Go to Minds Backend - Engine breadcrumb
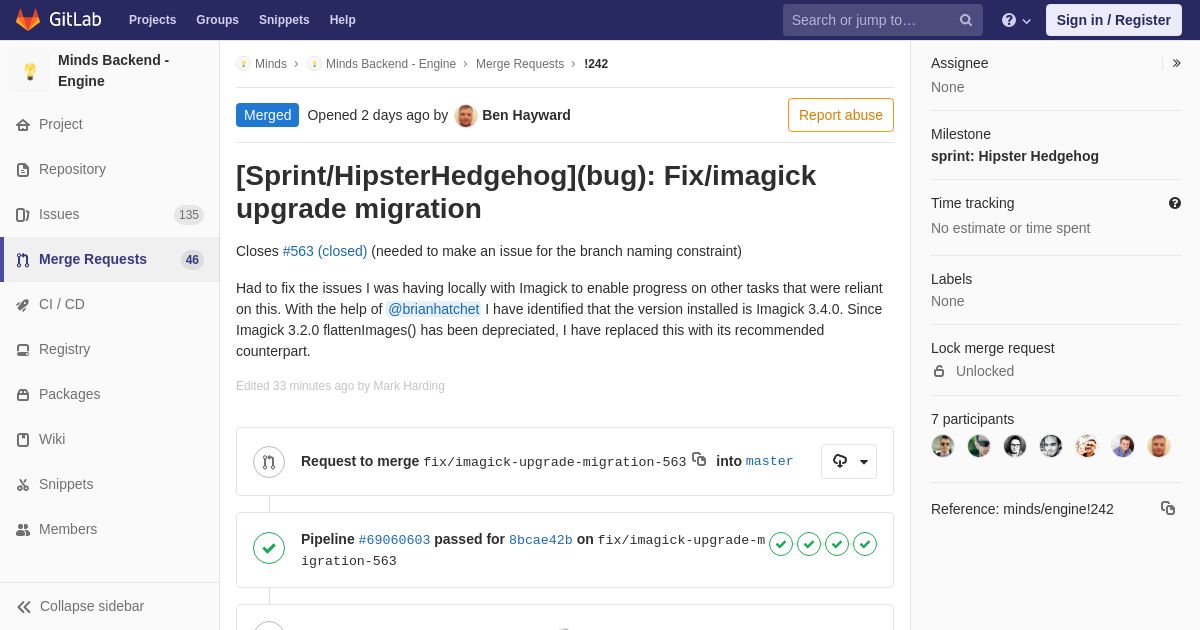This screenshot has height=630, width=1200. click(x=391, y=64)
